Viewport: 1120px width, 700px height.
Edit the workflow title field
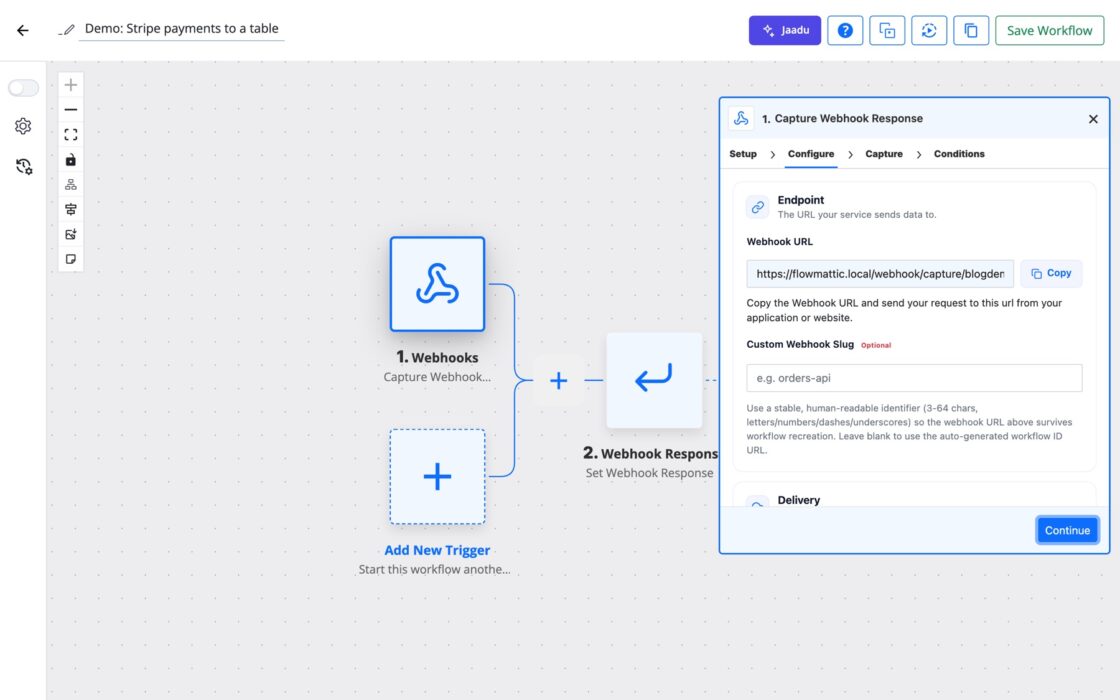click(181, 29)
